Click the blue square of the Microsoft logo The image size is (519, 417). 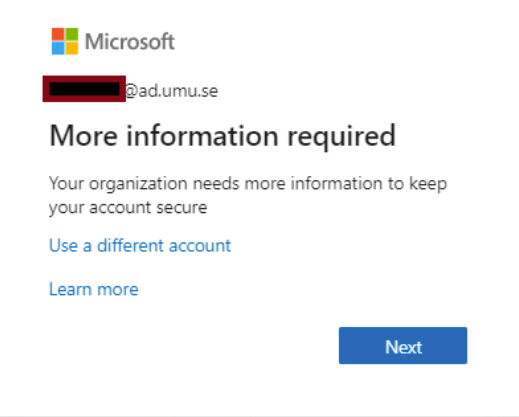coord(58,48)
